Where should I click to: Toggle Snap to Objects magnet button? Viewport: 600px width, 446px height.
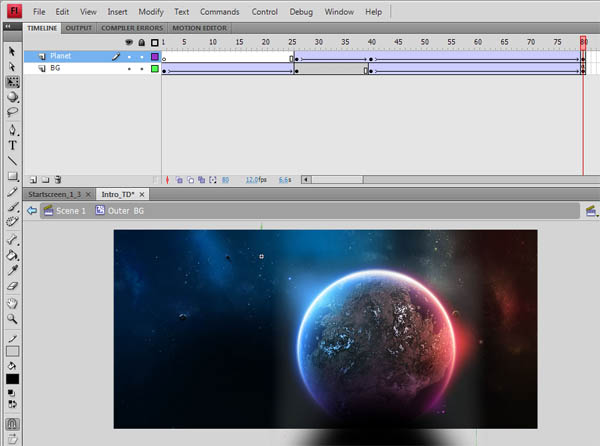coord(12,424)
